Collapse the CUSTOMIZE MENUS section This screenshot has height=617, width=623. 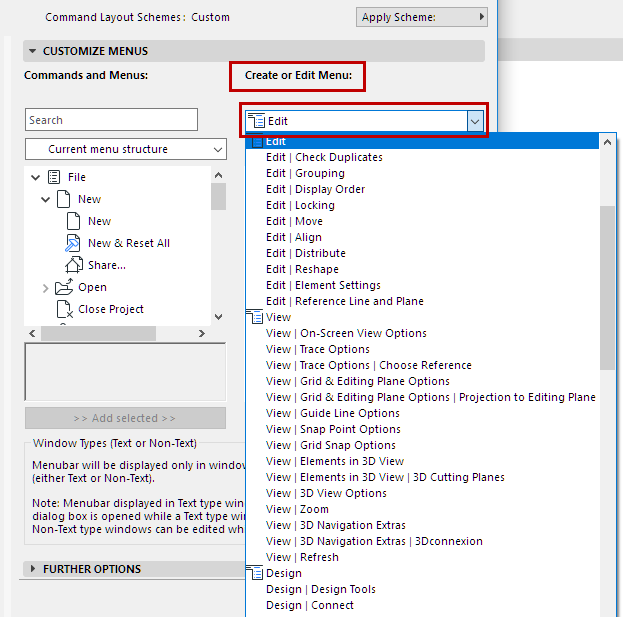point(33,51)
